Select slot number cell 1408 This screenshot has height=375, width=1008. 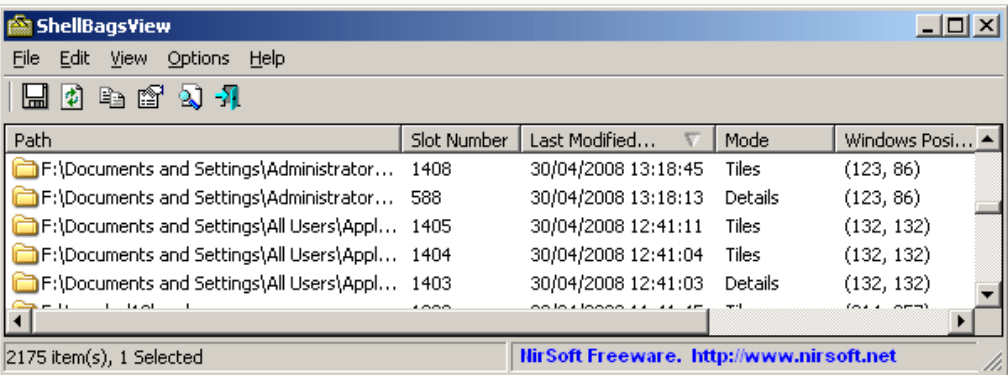point(431,169)
